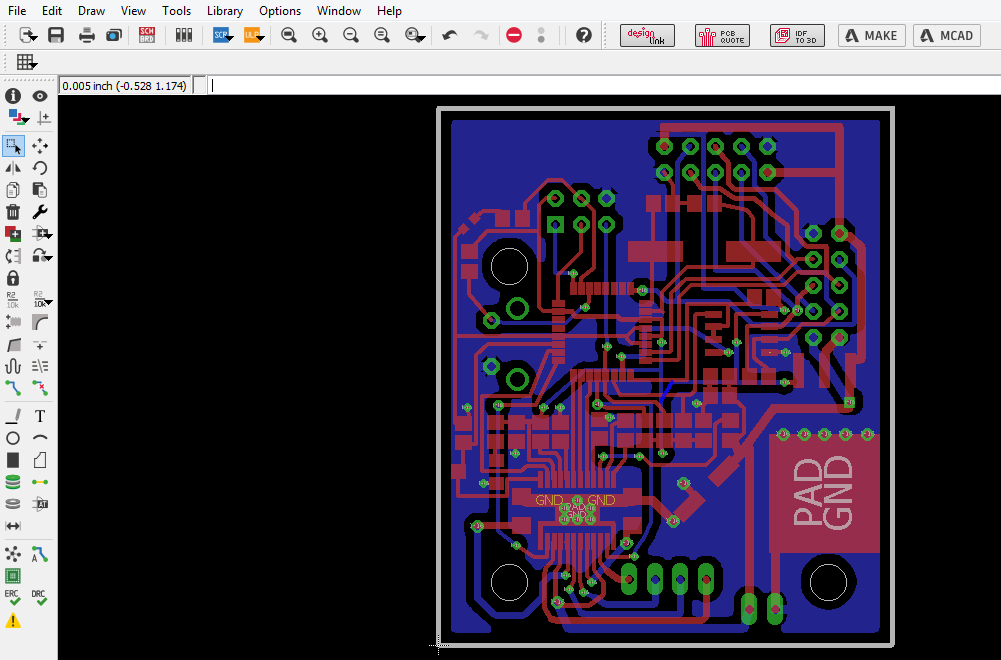Select the Line draw tool
Screen dimensions: 1001x660
[13, 416]
